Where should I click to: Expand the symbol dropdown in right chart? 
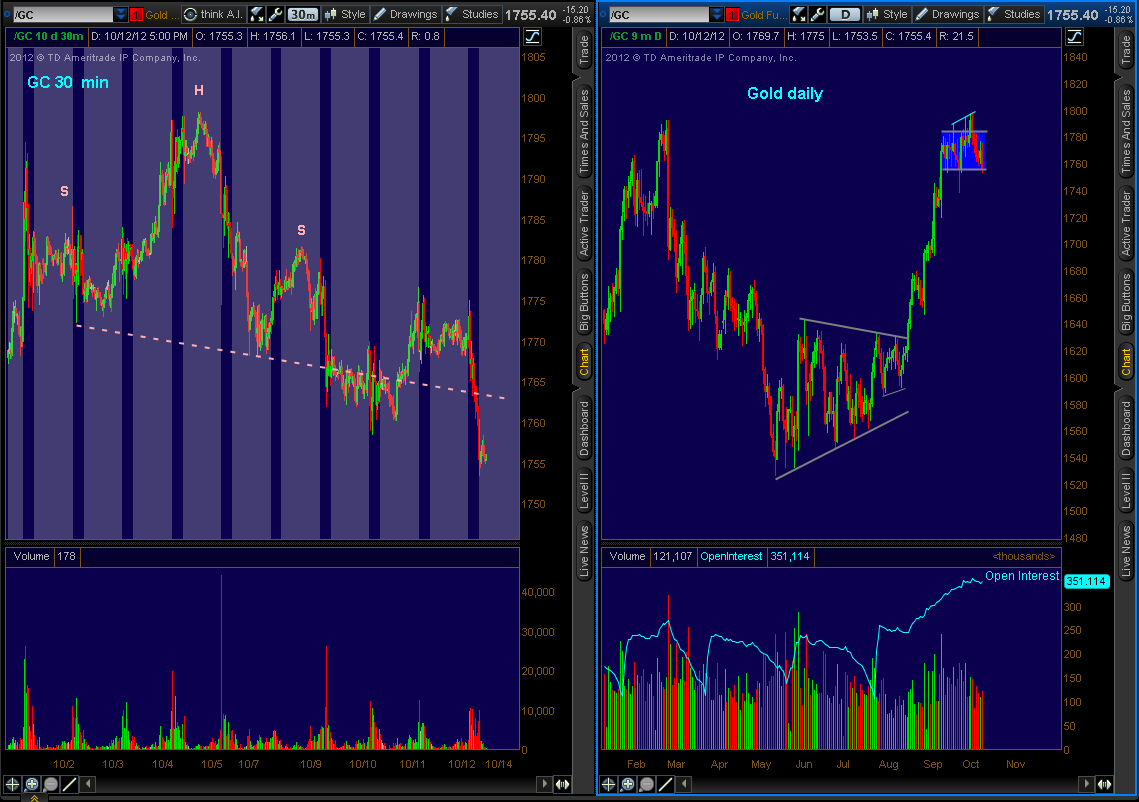coord(715,14)
